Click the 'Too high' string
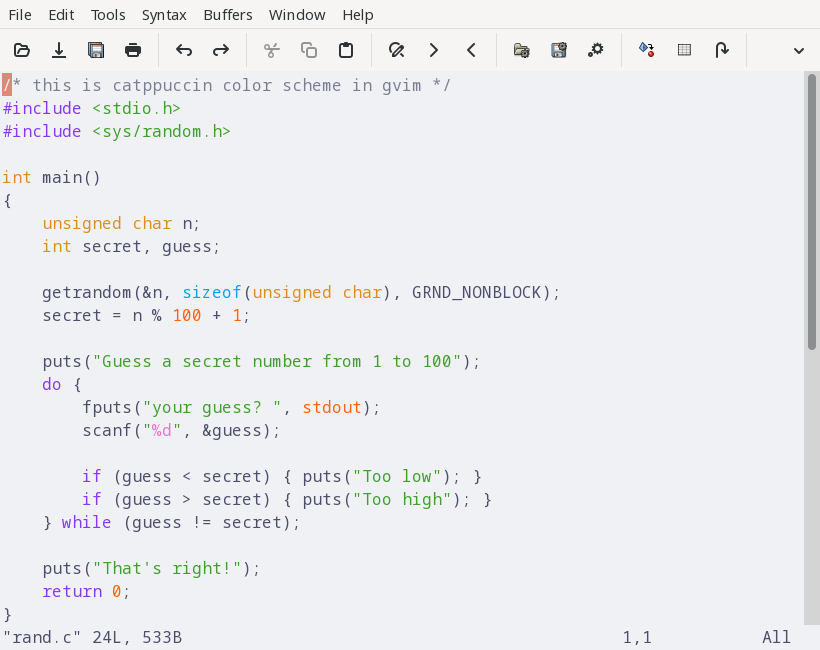 [403, 499]
